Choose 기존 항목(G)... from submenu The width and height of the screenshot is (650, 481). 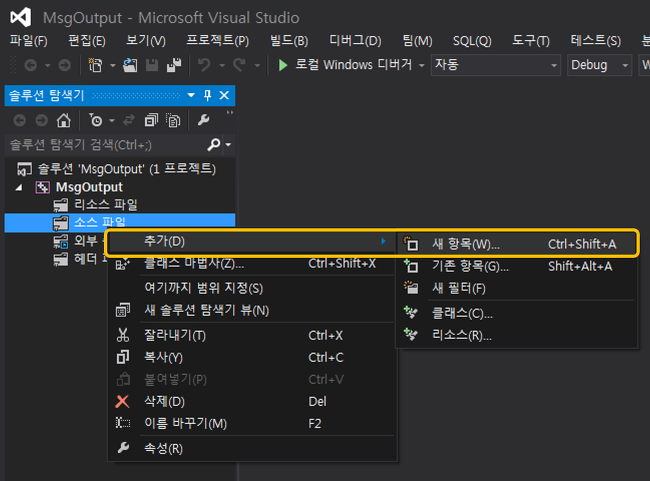(x=517, y=266)
